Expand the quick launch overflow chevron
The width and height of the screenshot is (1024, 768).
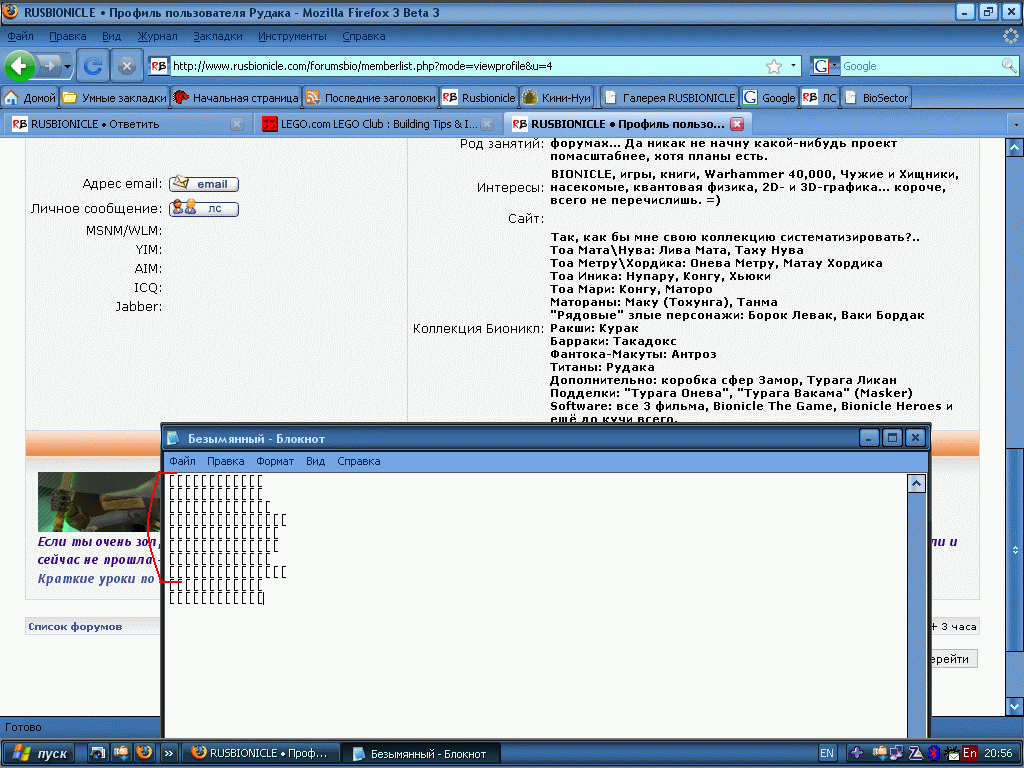[x=168, y=753]
